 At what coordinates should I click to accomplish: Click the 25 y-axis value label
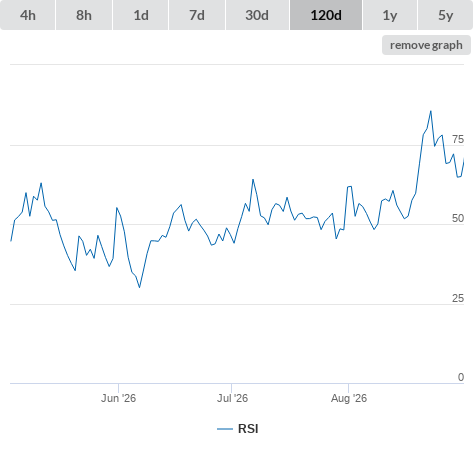pos(458,298)
